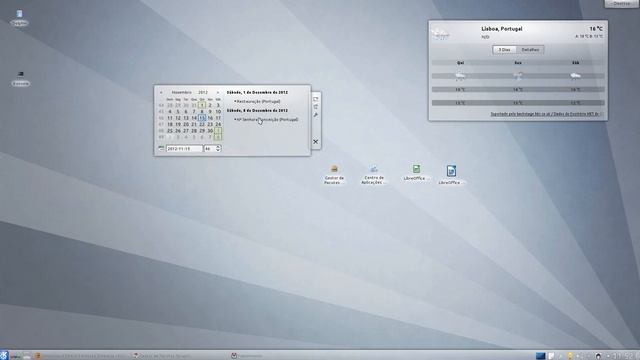Viewport: 640px width, 360px height.
Task: Select day 25 in the calendar
Action: click(x=170, y=131)
